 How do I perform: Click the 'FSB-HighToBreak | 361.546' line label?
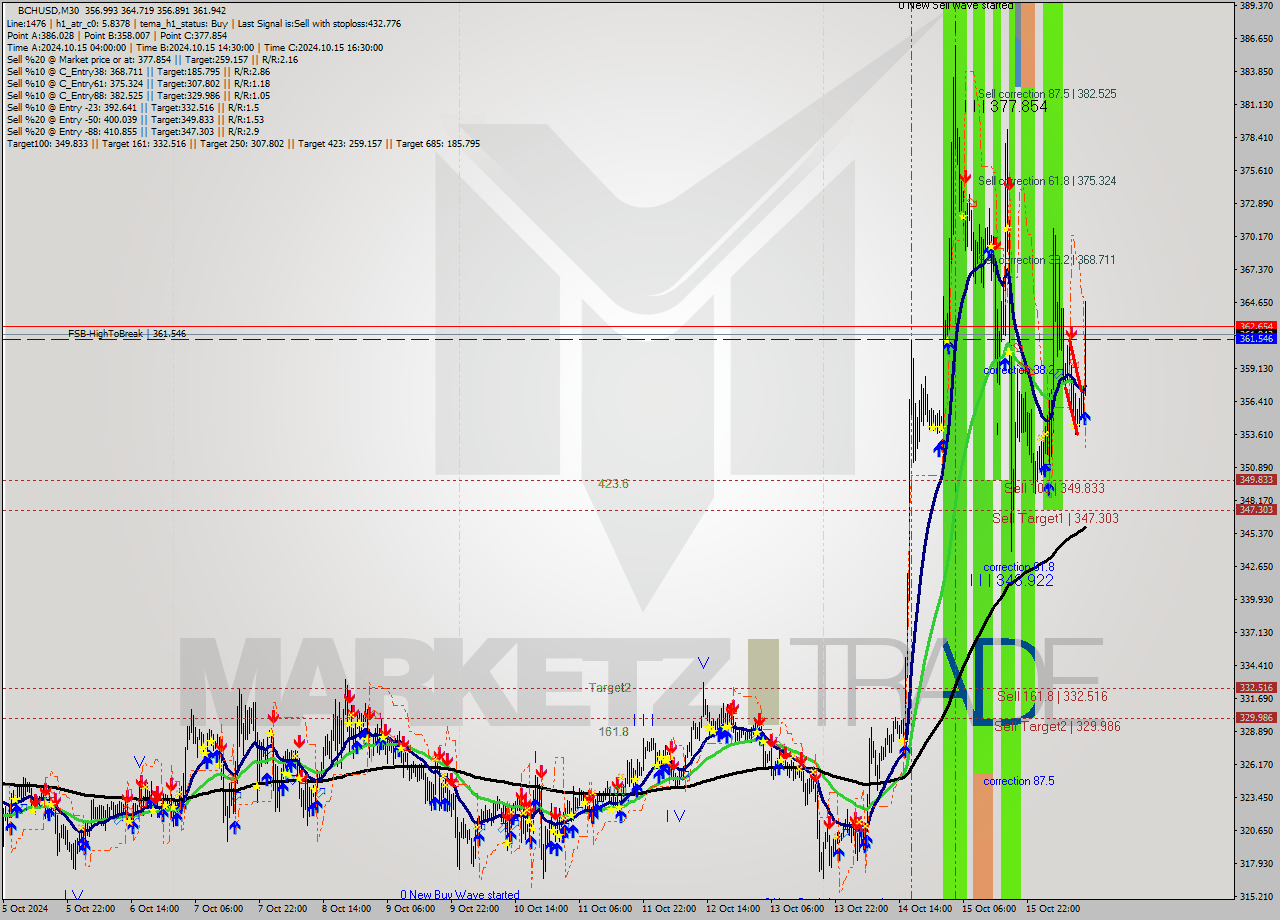pyautogui.click(x=127, y=333)
